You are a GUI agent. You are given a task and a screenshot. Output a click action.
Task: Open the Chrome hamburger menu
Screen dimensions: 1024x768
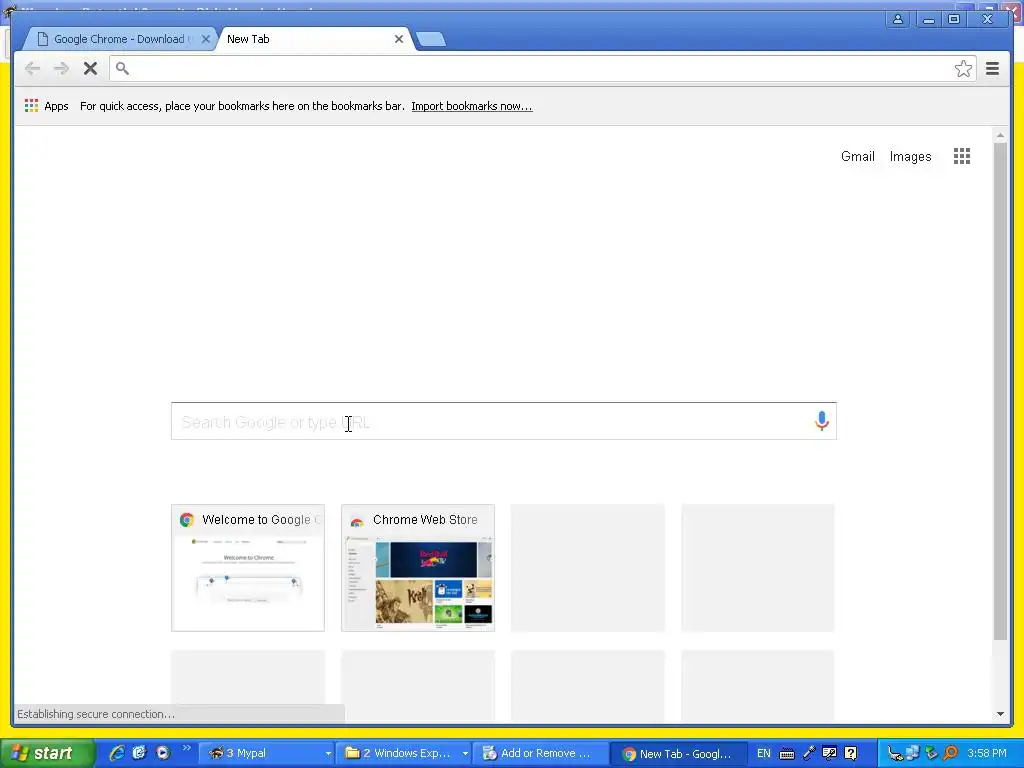992,69
